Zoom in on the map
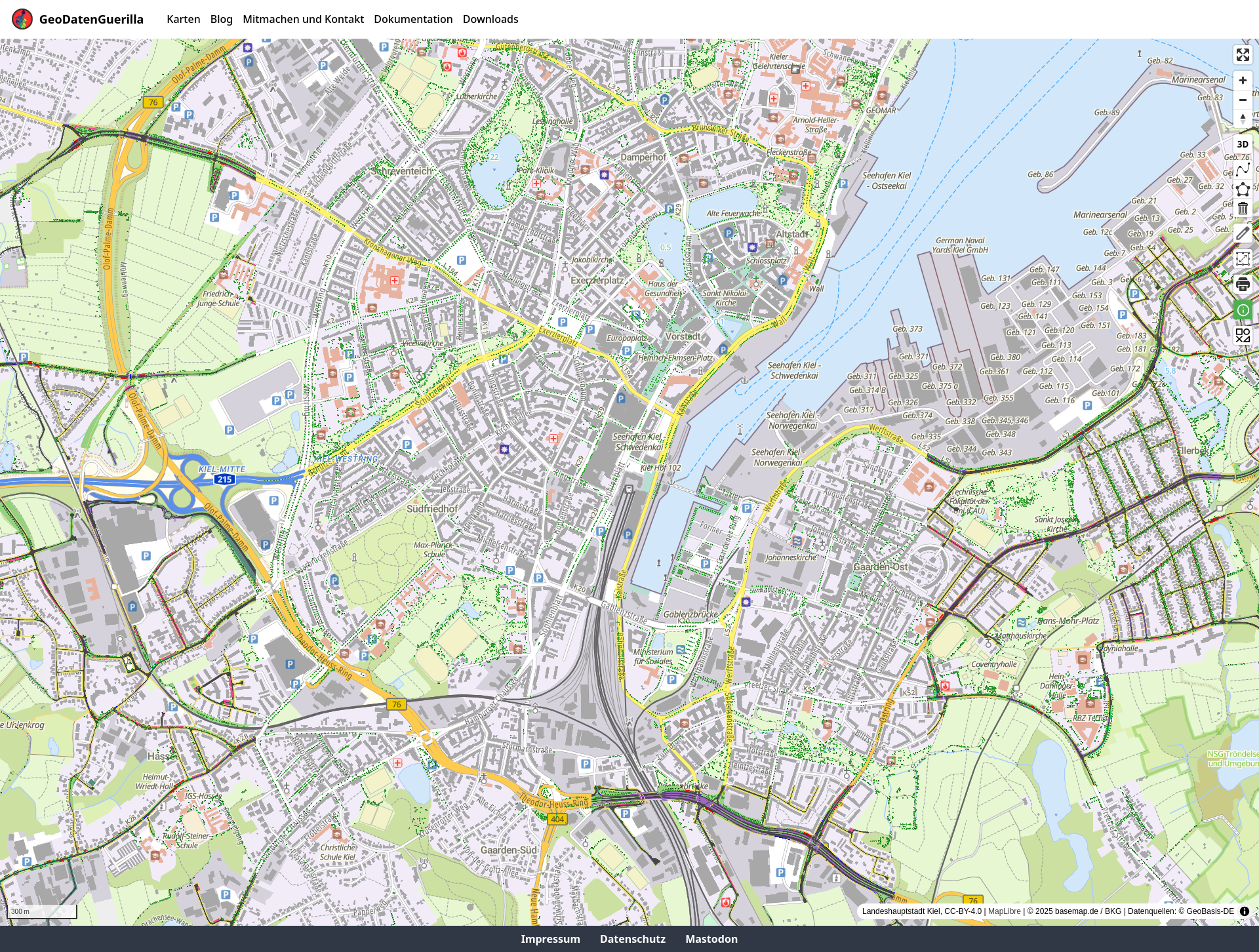The height and width of the screenshot is (952, 1259). click(x=1243, y=81)
